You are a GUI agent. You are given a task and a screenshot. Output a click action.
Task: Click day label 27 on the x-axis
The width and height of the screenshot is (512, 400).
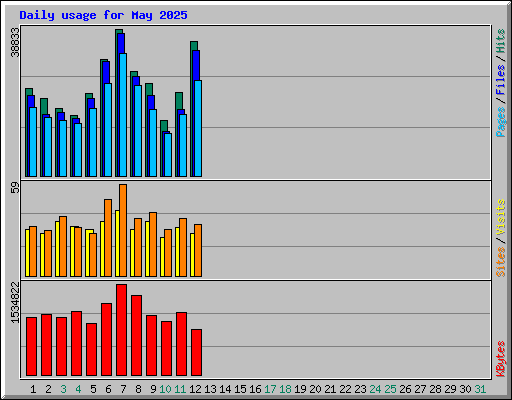(x=420, y=389)
